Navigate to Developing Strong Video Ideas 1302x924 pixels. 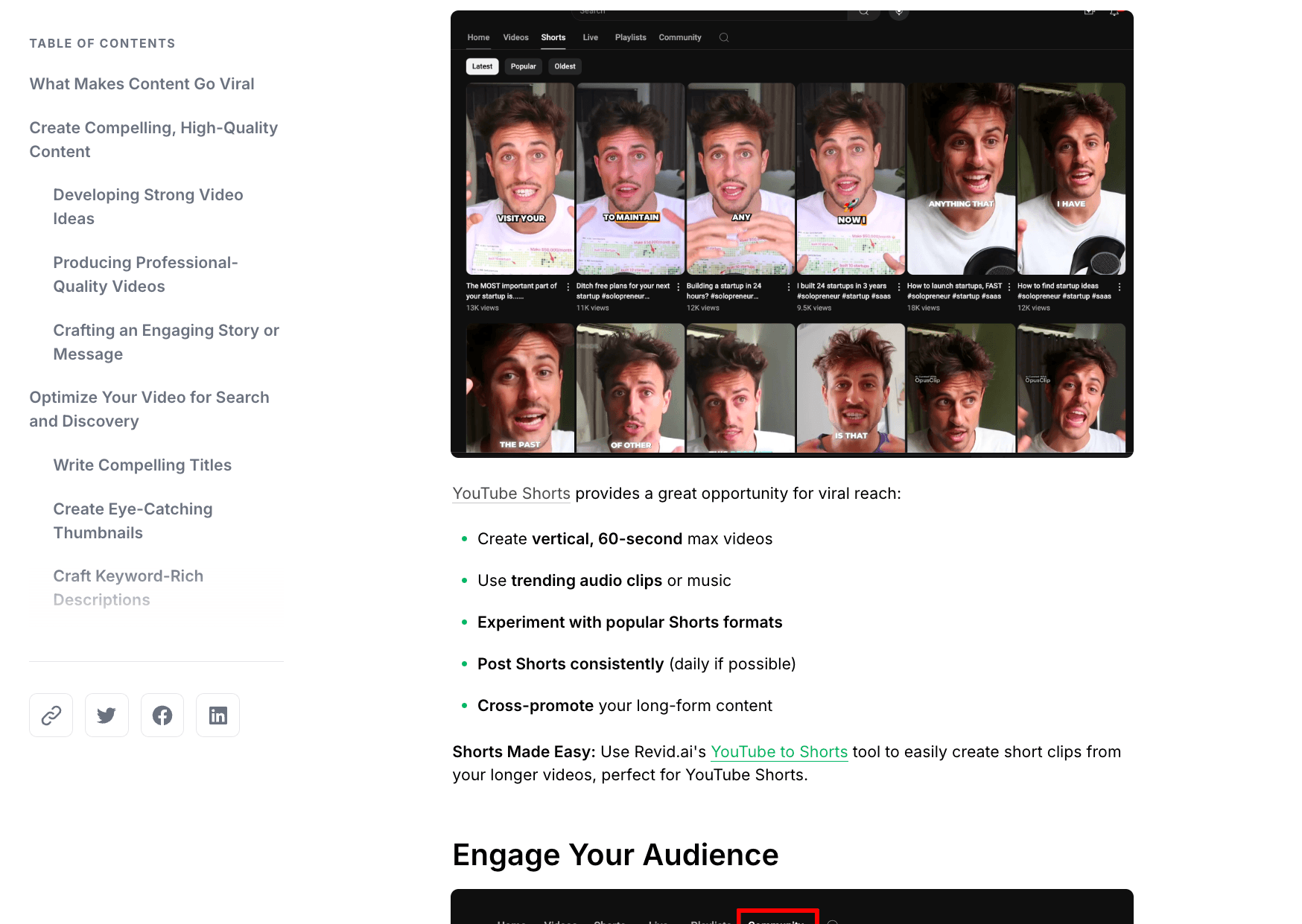tap(147, 207)
